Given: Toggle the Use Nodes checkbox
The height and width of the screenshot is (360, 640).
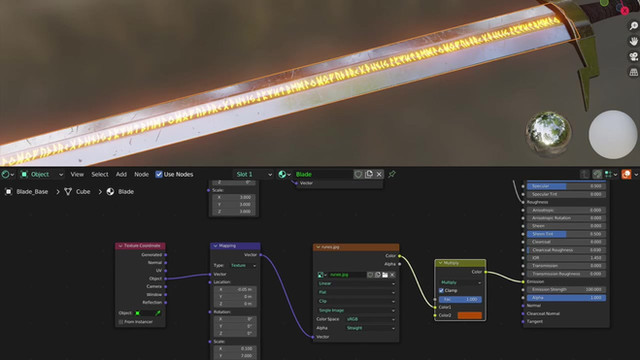Looking at the screenshot, I should [x=159, y=174].
